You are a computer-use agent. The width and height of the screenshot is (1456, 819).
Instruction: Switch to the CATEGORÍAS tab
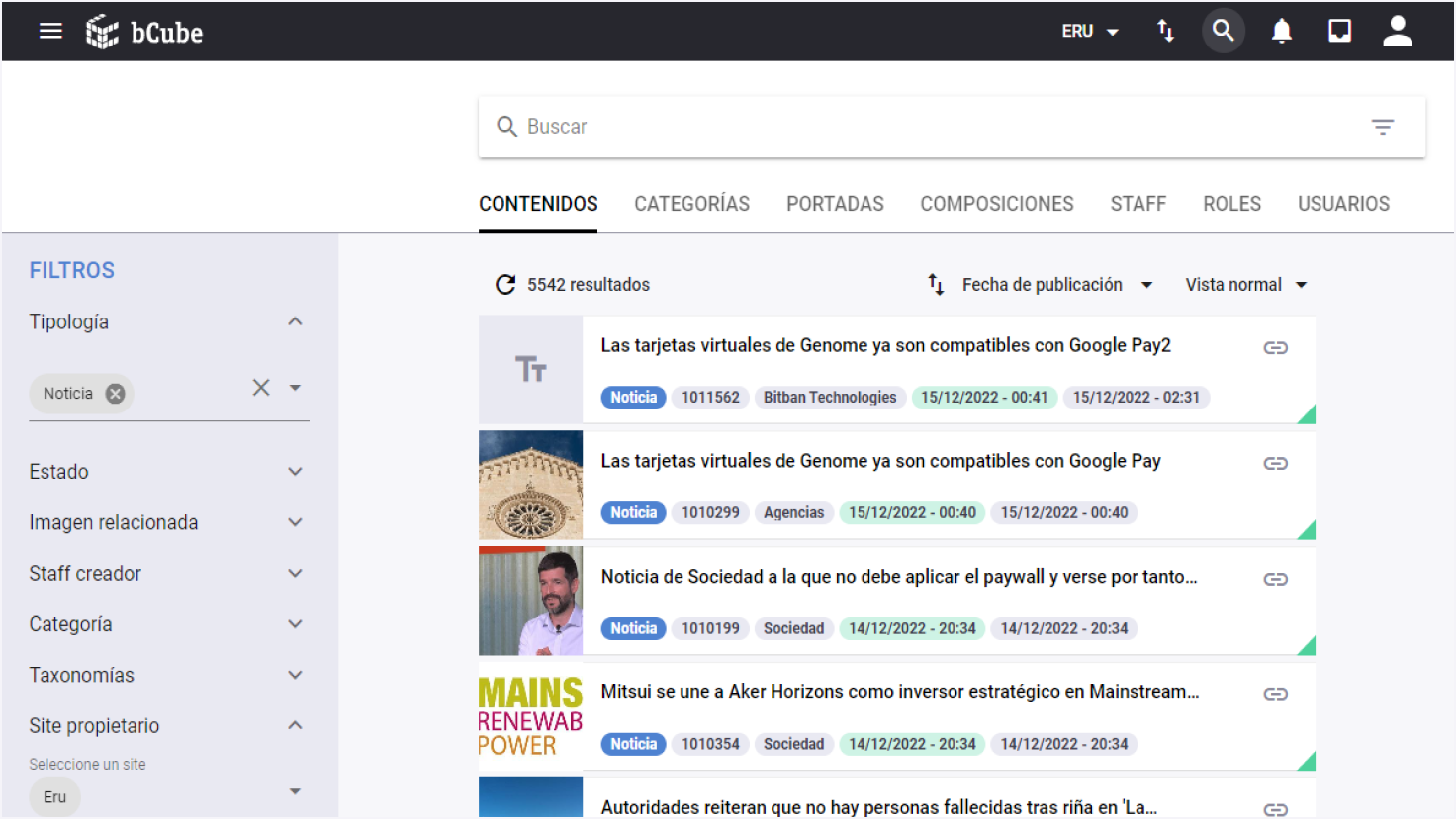[x=692, y=204]
